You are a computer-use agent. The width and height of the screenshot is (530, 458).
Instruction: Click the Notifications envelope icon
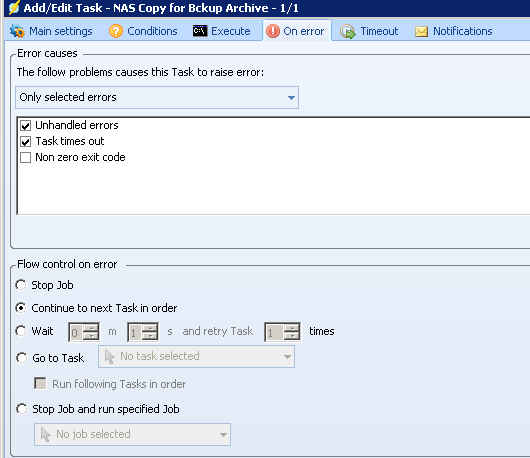point(421,31)
